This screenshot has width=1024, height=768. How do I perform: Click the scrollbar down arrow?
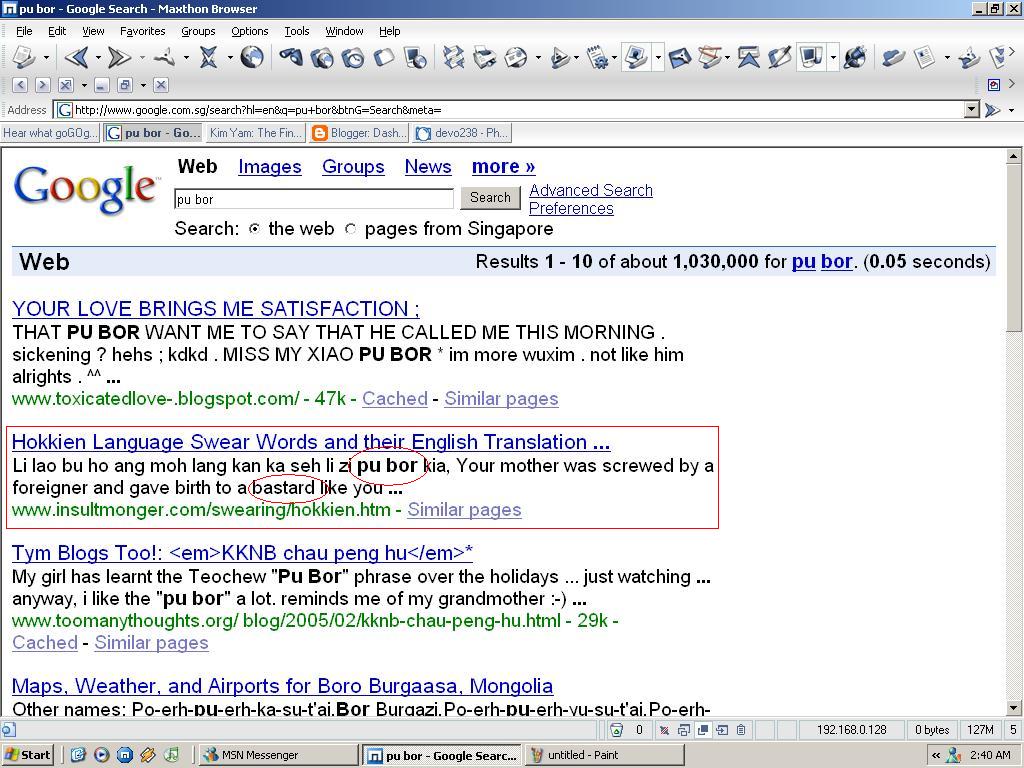click(x=1013, y=707)
